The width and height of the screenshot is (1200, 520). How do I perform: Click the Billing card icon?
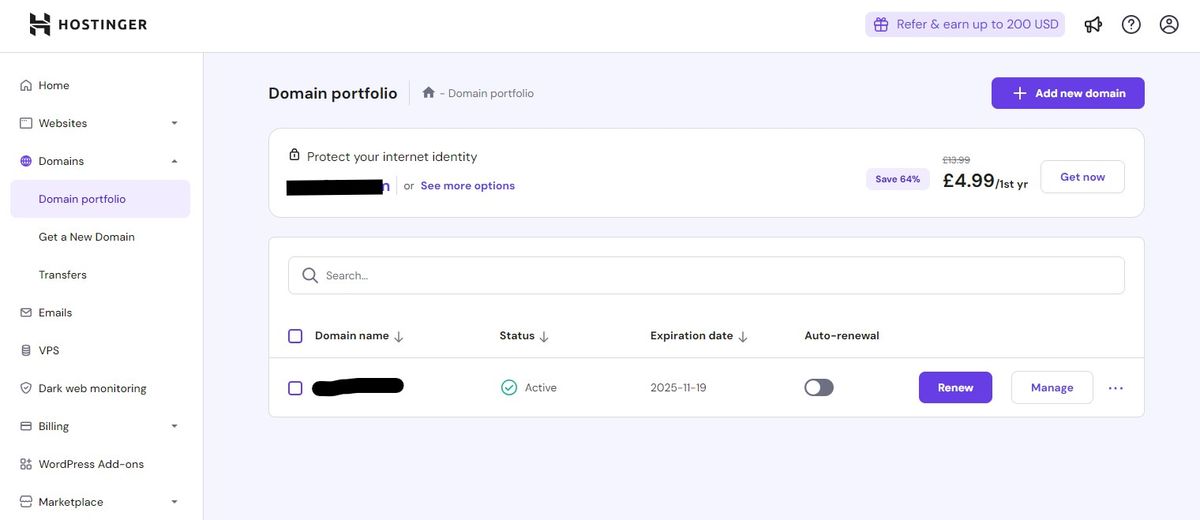pos(26,426)
